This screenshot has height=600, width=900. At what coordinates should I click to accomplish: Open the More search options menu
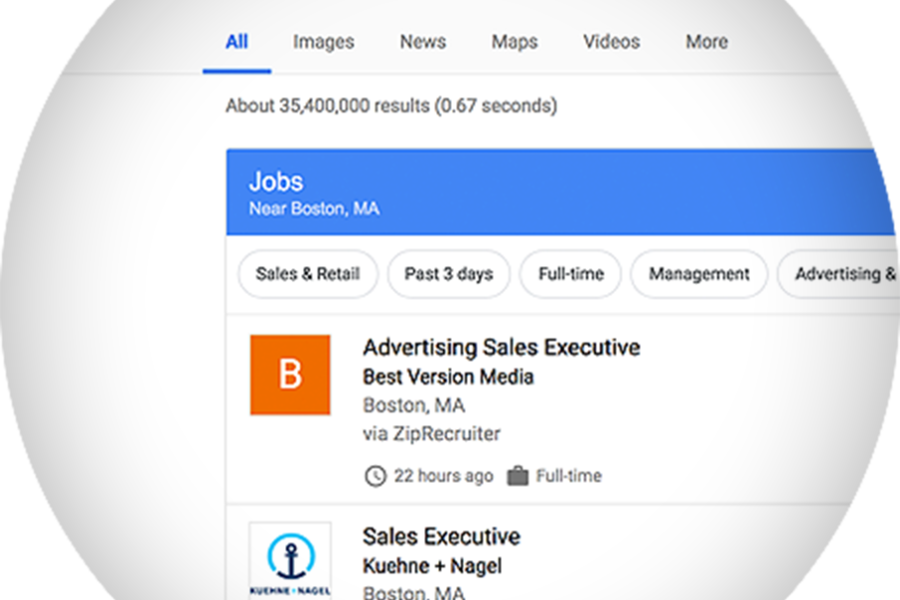coord(707,42)
